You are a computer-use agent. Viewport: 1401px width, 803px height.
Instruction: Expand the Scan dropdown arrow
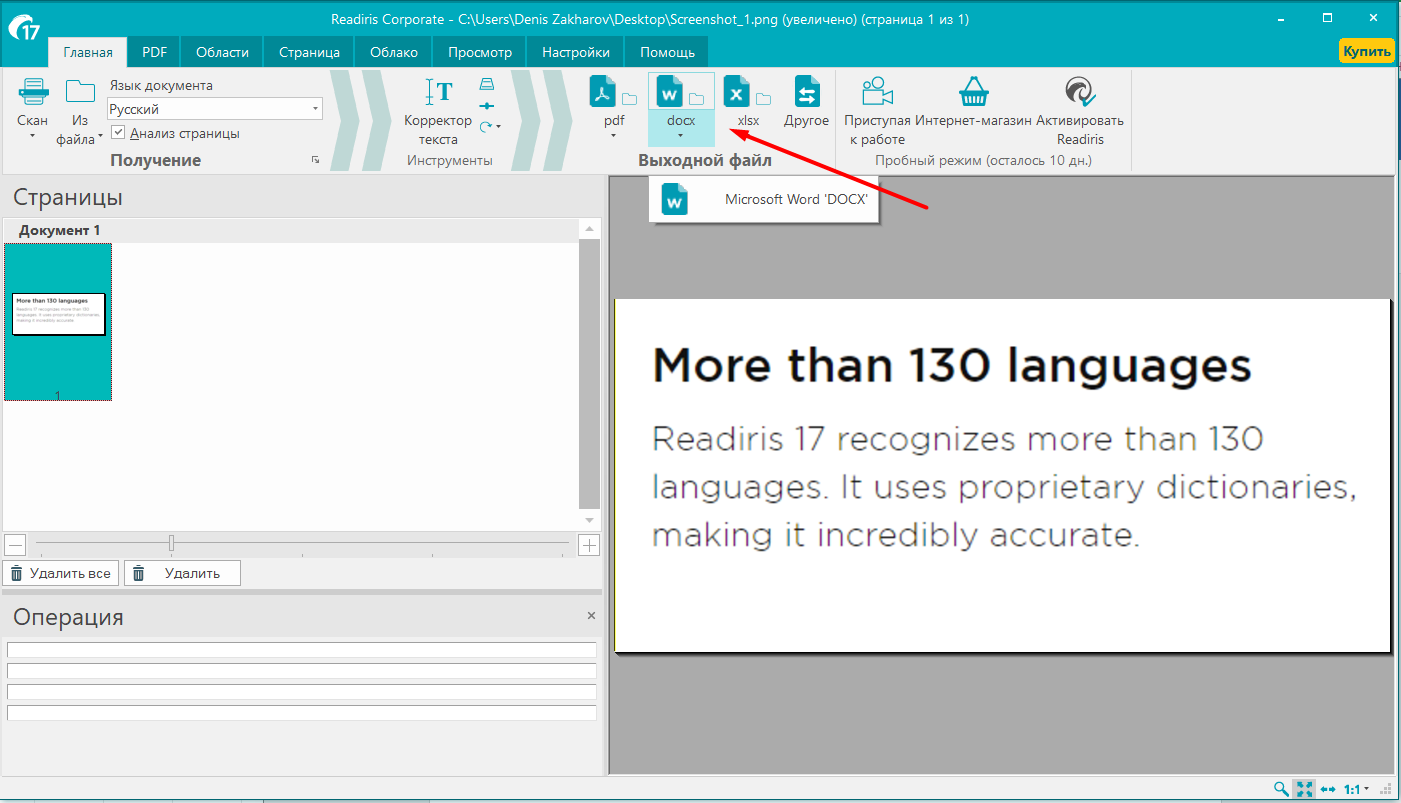[x=33, y=135]
